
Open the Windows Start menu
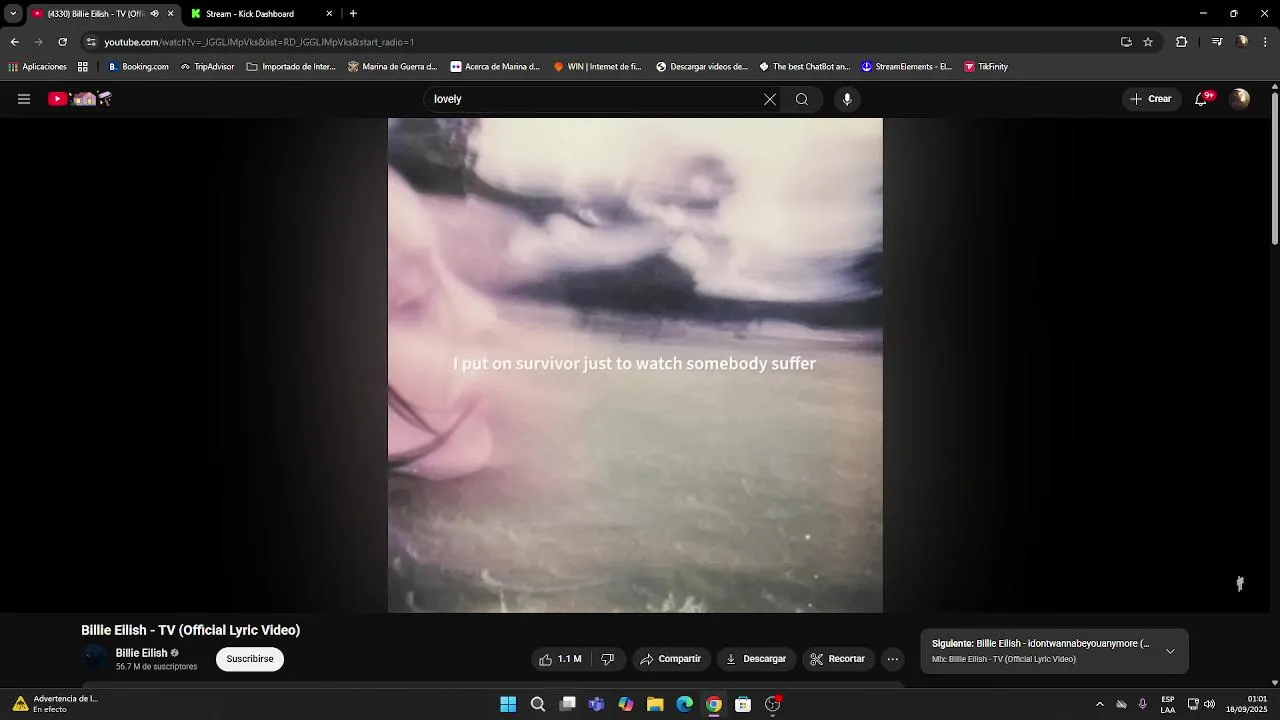click(508, 705)
